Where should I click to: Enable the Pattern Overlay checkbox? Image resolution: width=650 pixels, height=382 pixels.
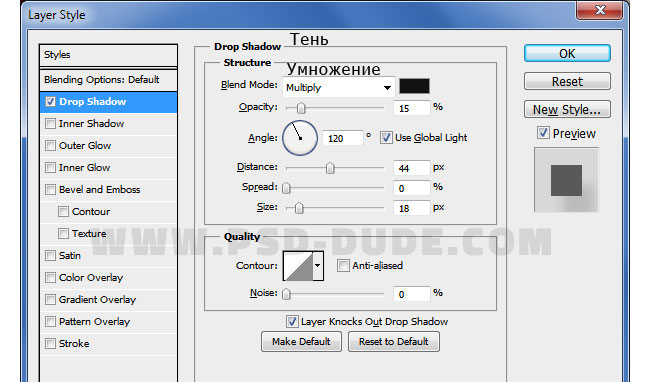coord(51,322)
